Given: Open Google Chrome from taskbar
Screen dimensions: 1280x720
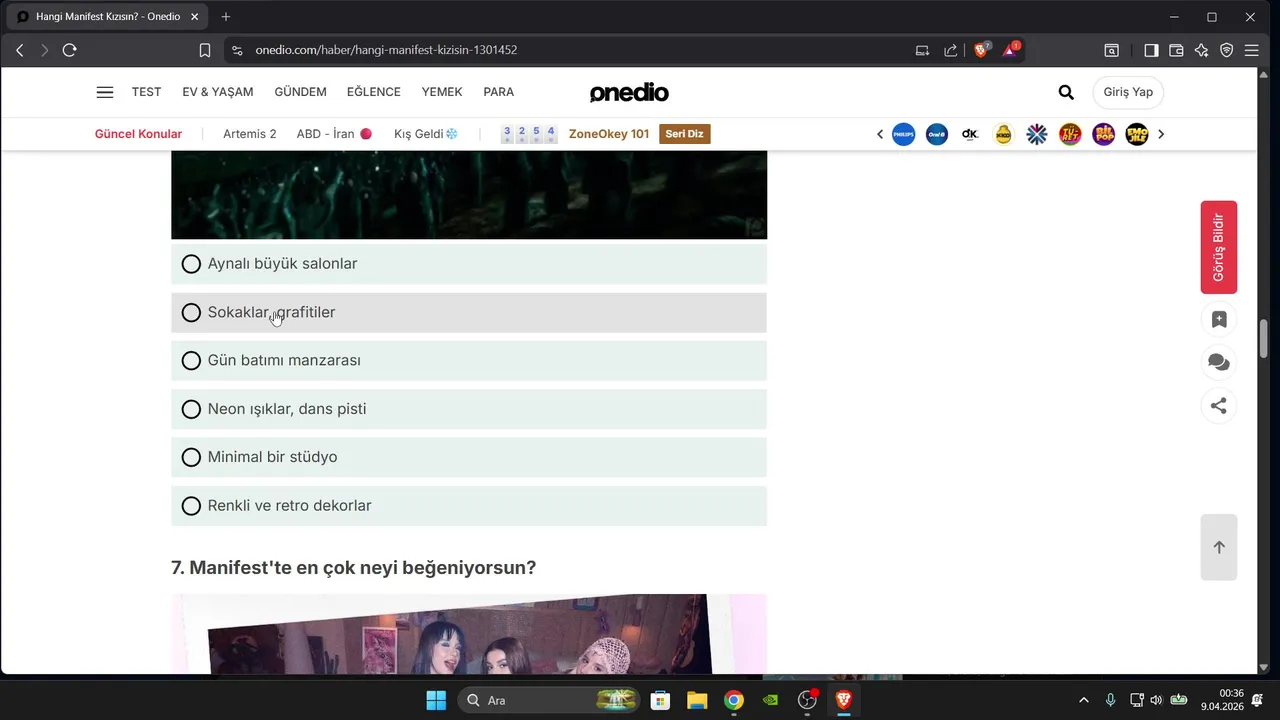Looking at the screenshot, I should click(x=734, y=700).
